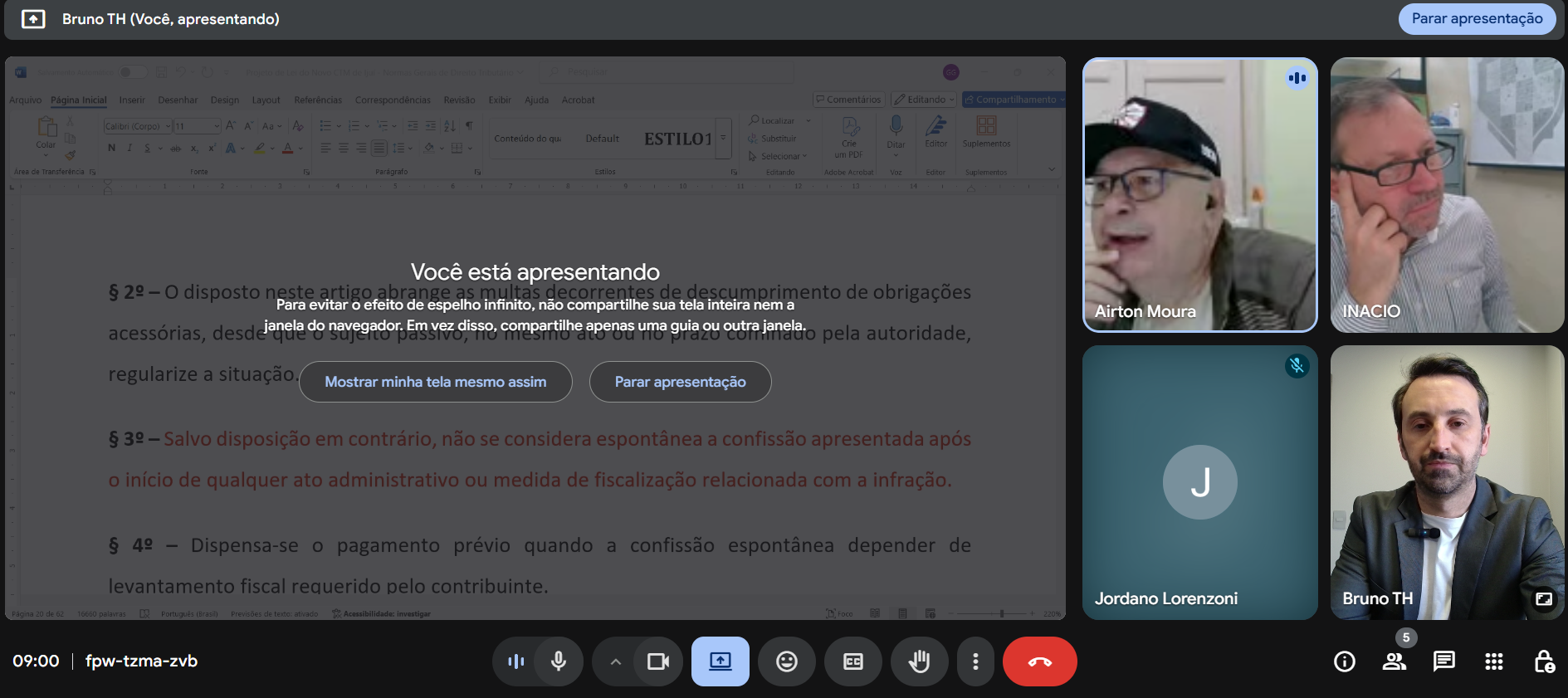The width and height of the screenshot is (1568, 698).
Task: Click top-right Parar apresentação pill button
Action: tap(1478, 19)
